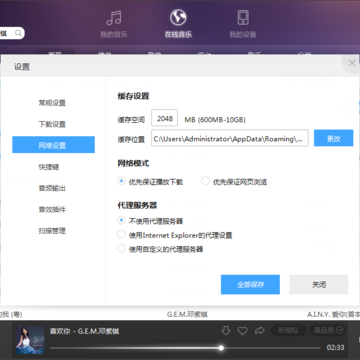Click the search magnifier icon
360x360 pixels.
tap(18, 33)
